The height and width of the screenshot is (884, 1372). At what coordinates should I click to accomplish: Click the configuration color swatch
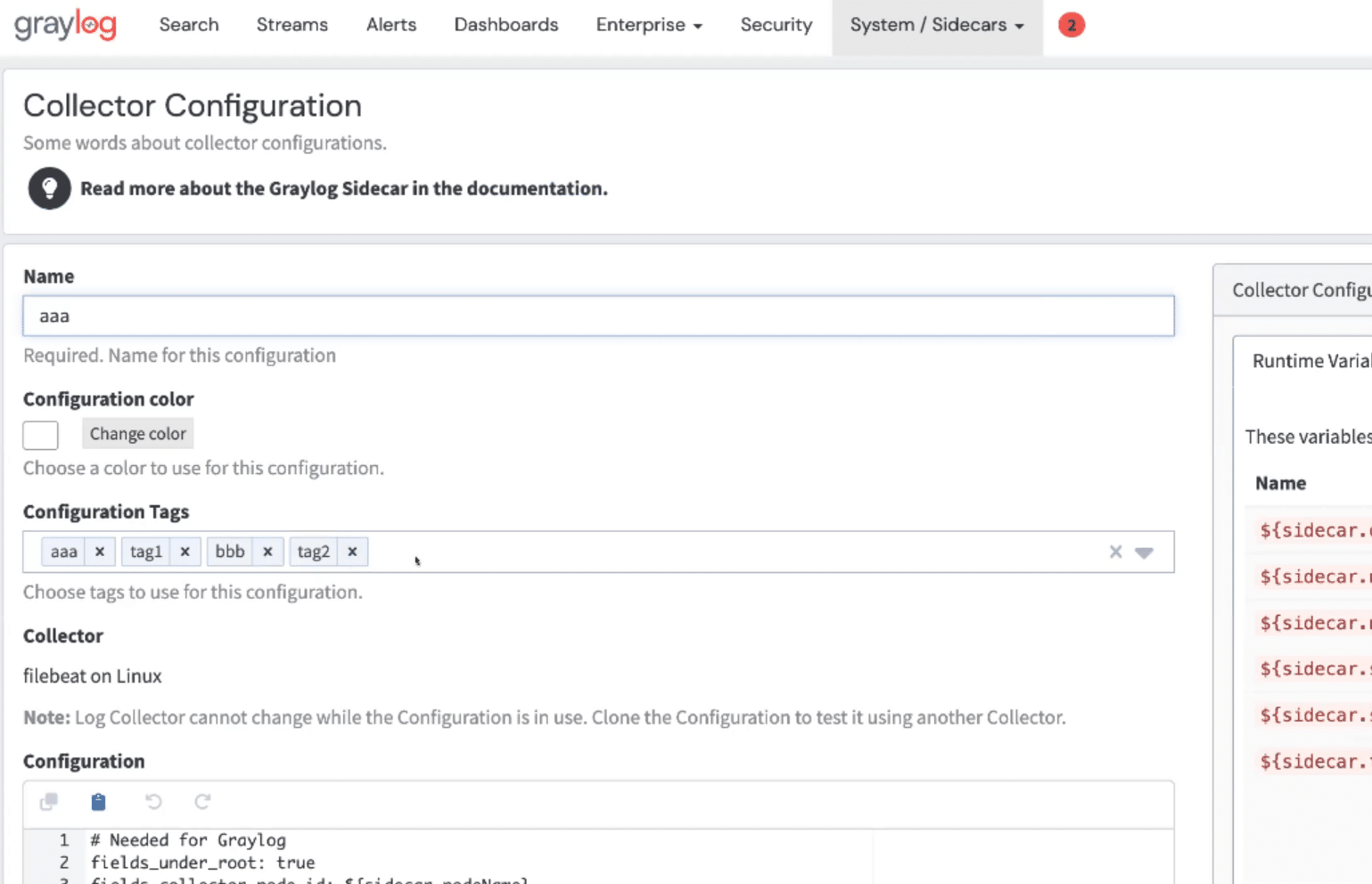(x=41, y=435)
